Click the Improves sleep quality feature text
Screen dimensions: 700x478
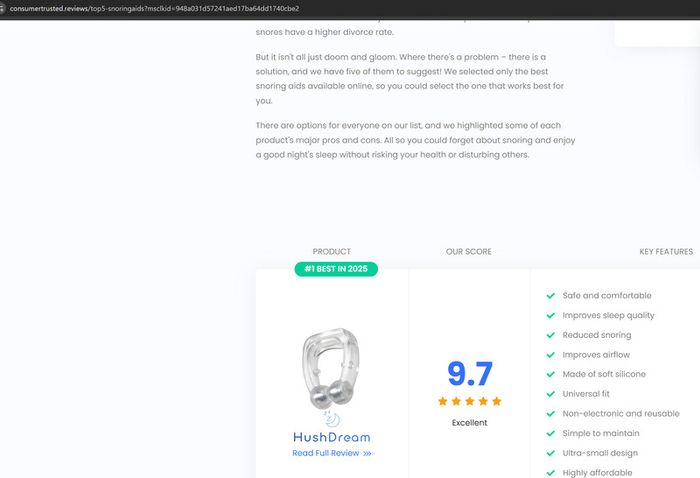(608, 315)
